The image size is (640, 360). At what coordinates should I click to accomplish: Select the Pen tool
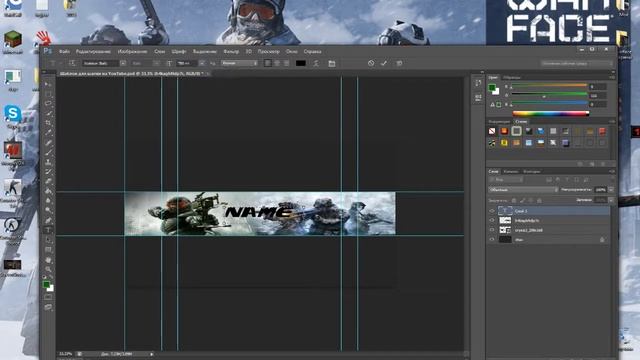pyautogui.click(x=48, y=220)
